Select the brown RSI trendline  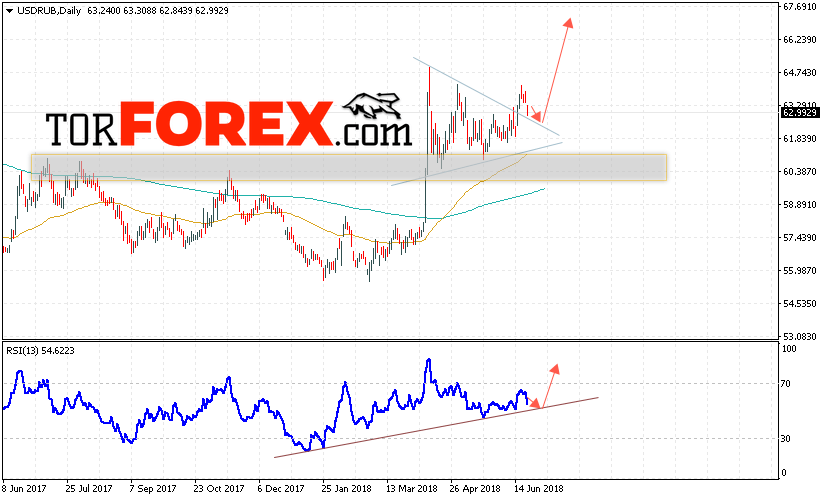click(436, 428)
